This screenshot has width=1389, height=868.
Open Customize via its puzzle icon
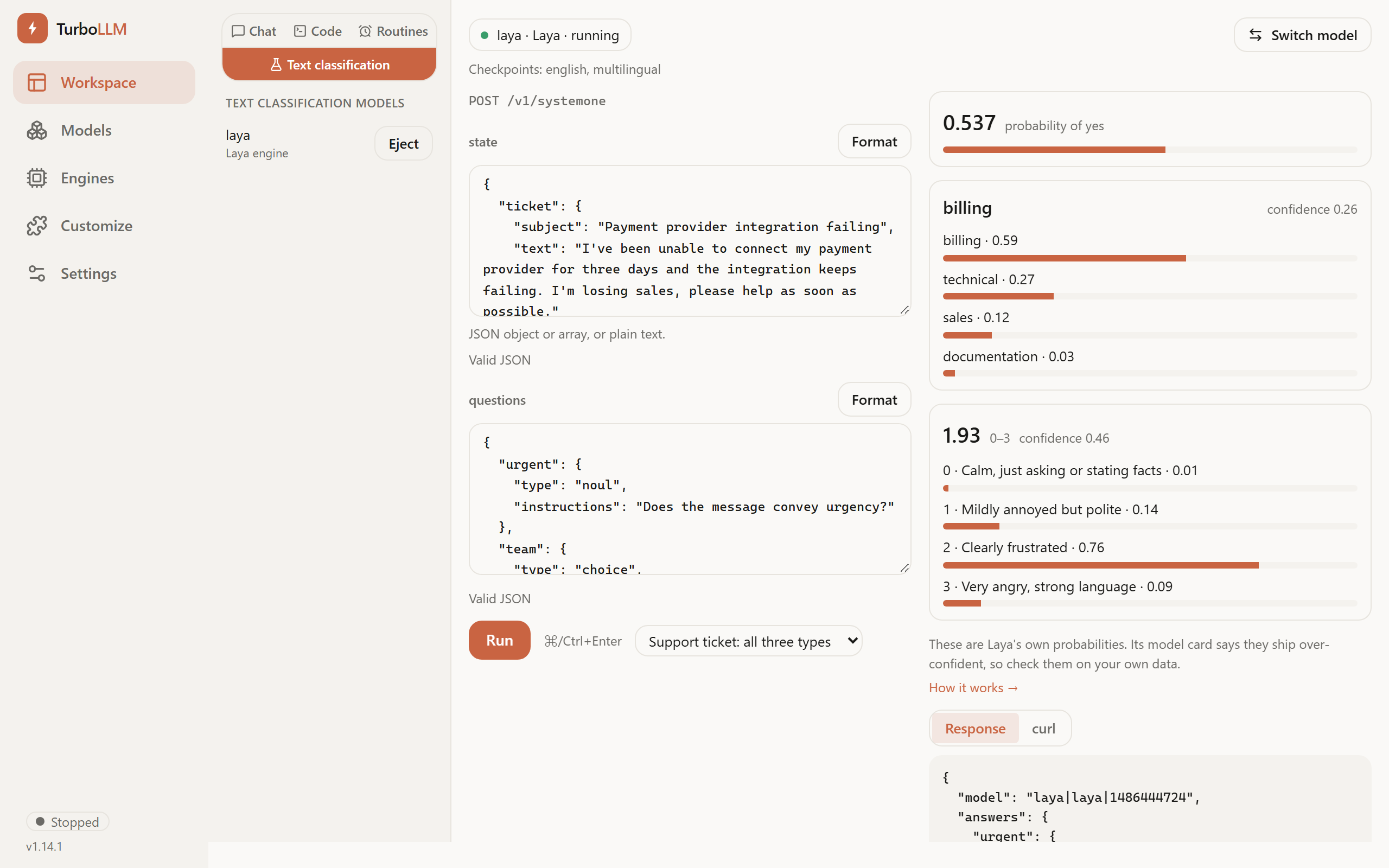click(37, 226)
